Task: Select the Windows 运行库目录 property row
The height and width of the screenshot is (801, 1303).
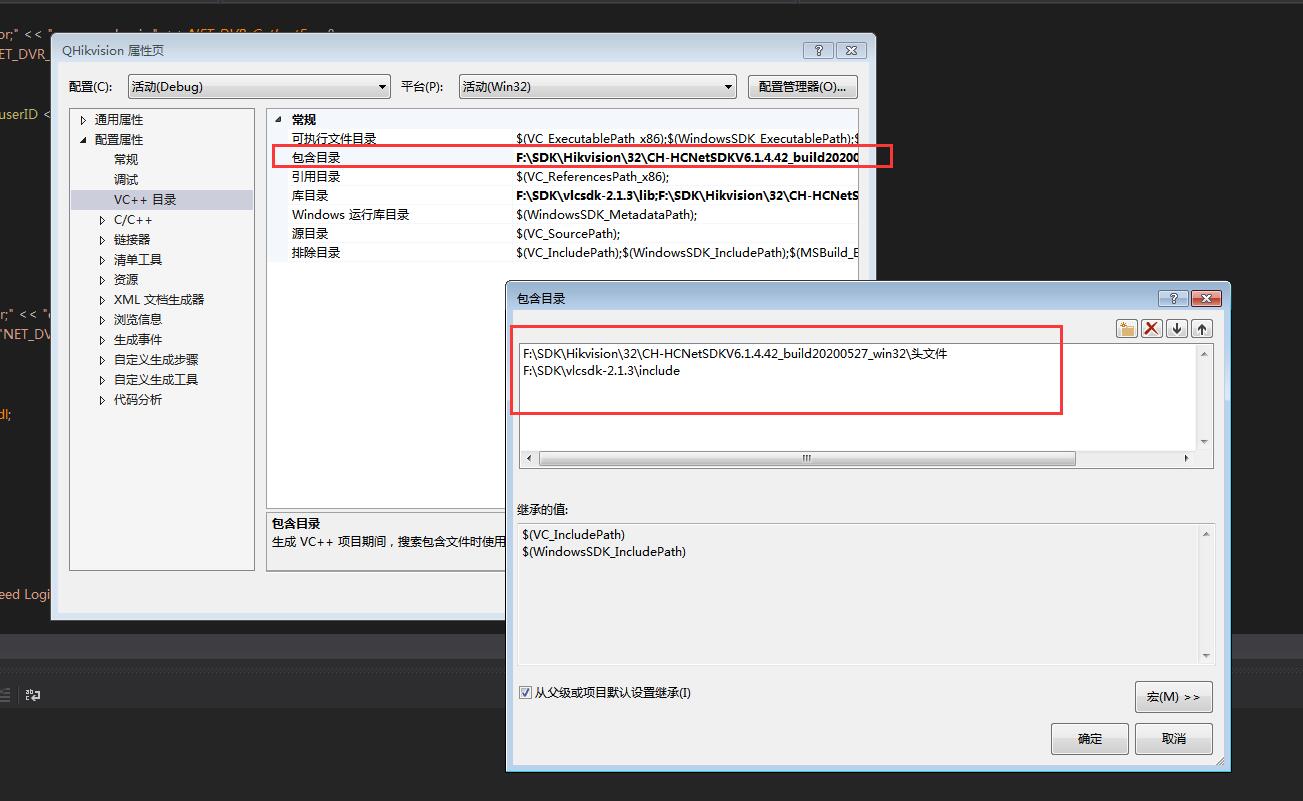Action: click(564, 215)
